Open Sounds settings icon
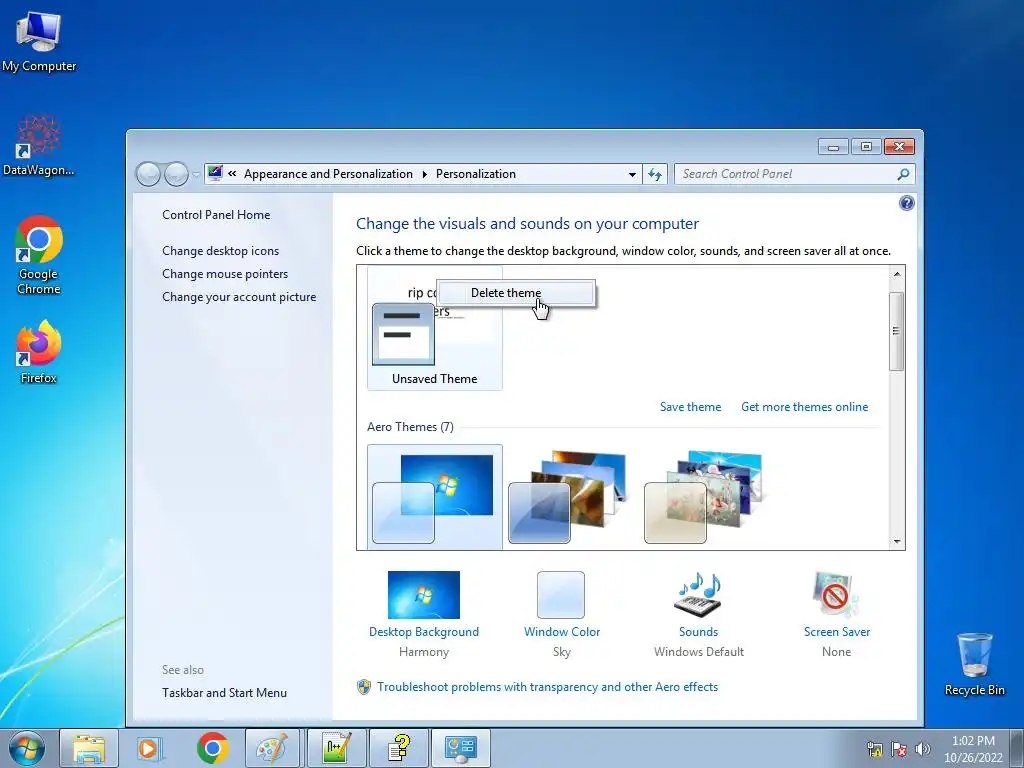The image size is (1024, 768). coord(698,595)
